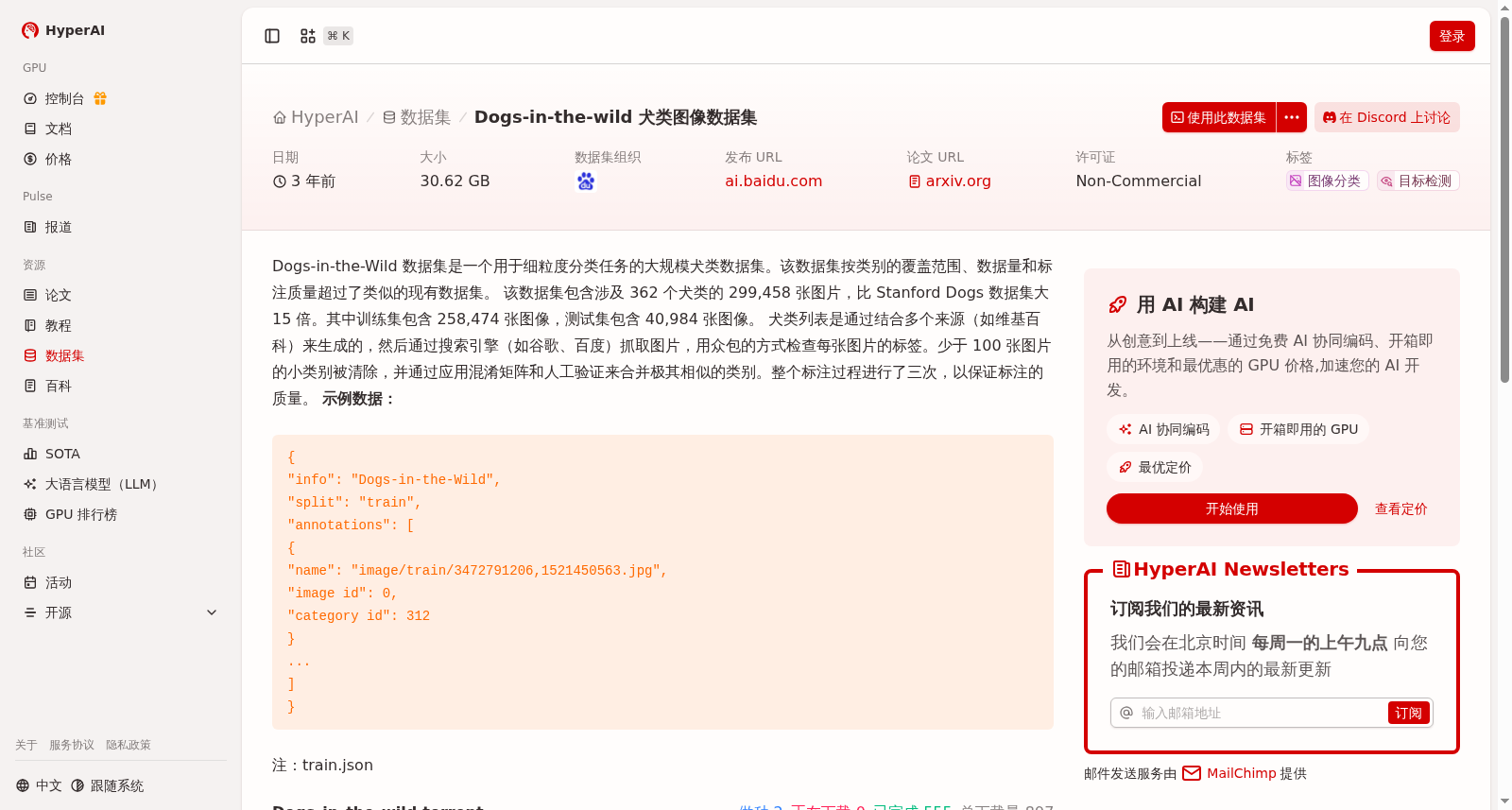This screenshot has height=810, width=1512.
Task: Click 使用此数据集 button
Action: click(x=1219, y=117)
